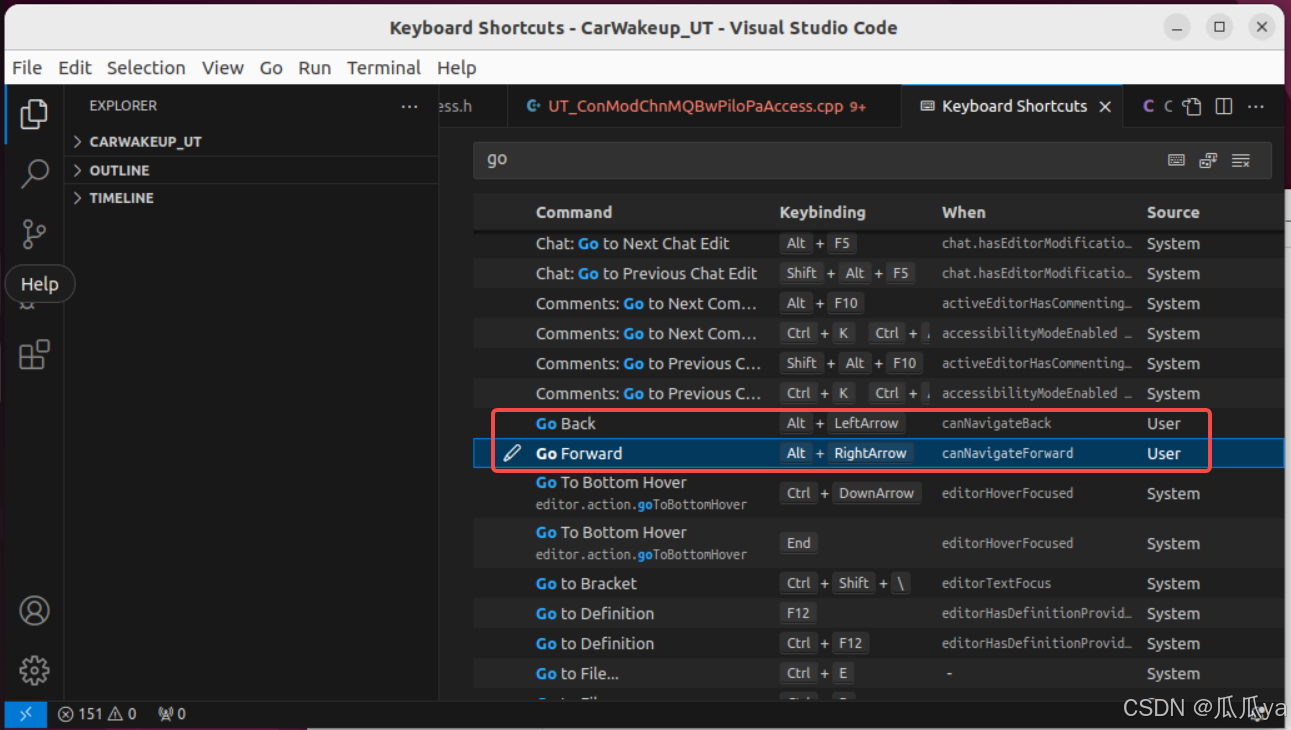This screenshot has height=730, width=1291.
Task: Open editor More Actions ellipsis menu
Action: [x=1256, y=106]
